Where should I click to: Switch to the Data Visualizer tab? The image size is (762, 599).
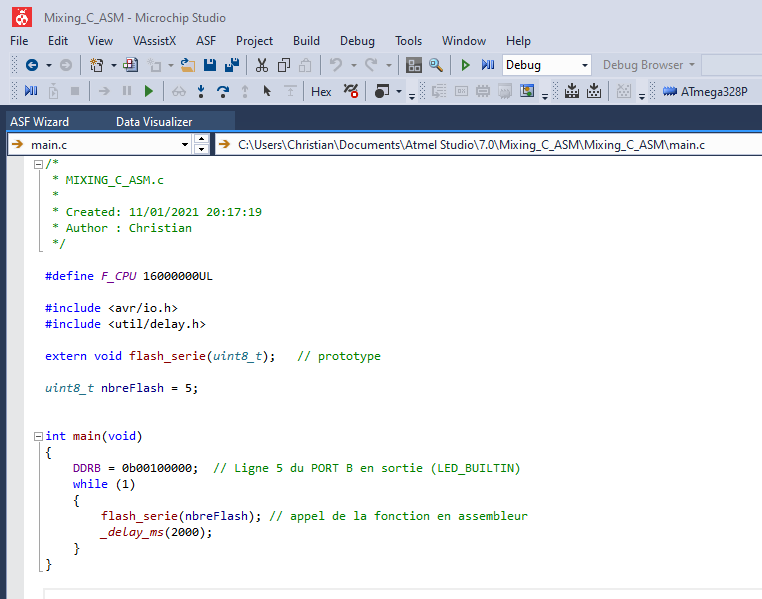coord(154,121)
